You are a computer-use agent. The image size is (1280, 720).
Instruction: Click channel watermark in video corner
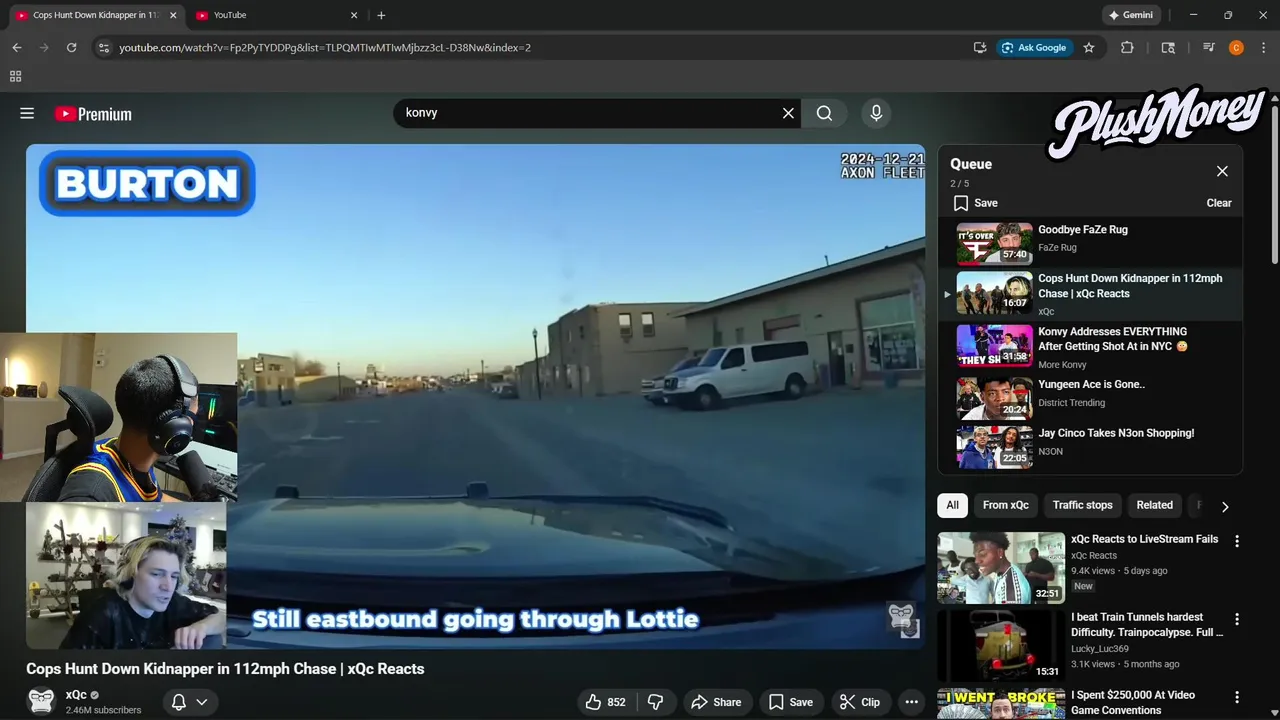903,619
